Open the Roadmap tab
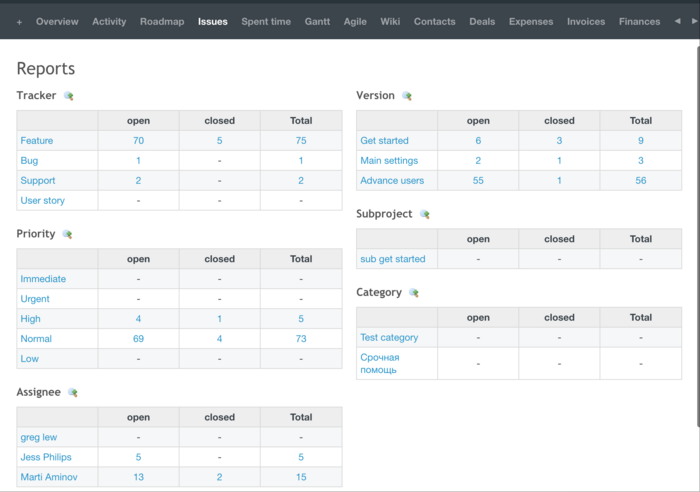The width and height of the screenshot is (700, 492). point(162,21)
